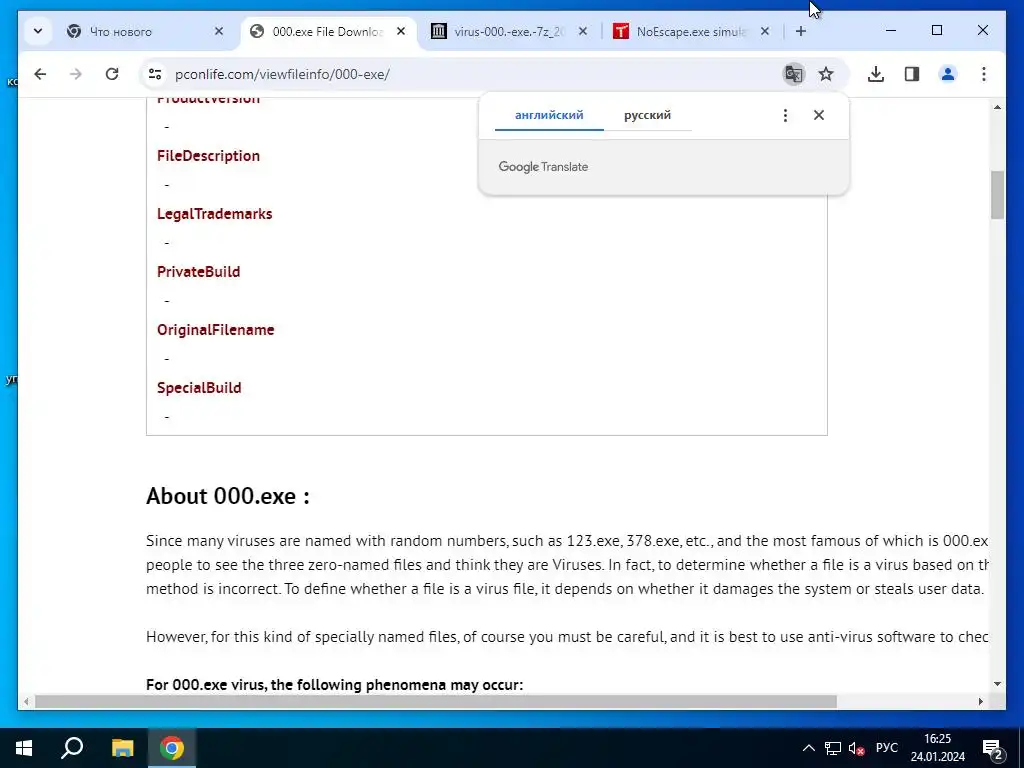This screenshot has height=768, width=1024.
Task: Switch to the virus-000.-exe.-7z tab
Action: (x=509, y=31)
